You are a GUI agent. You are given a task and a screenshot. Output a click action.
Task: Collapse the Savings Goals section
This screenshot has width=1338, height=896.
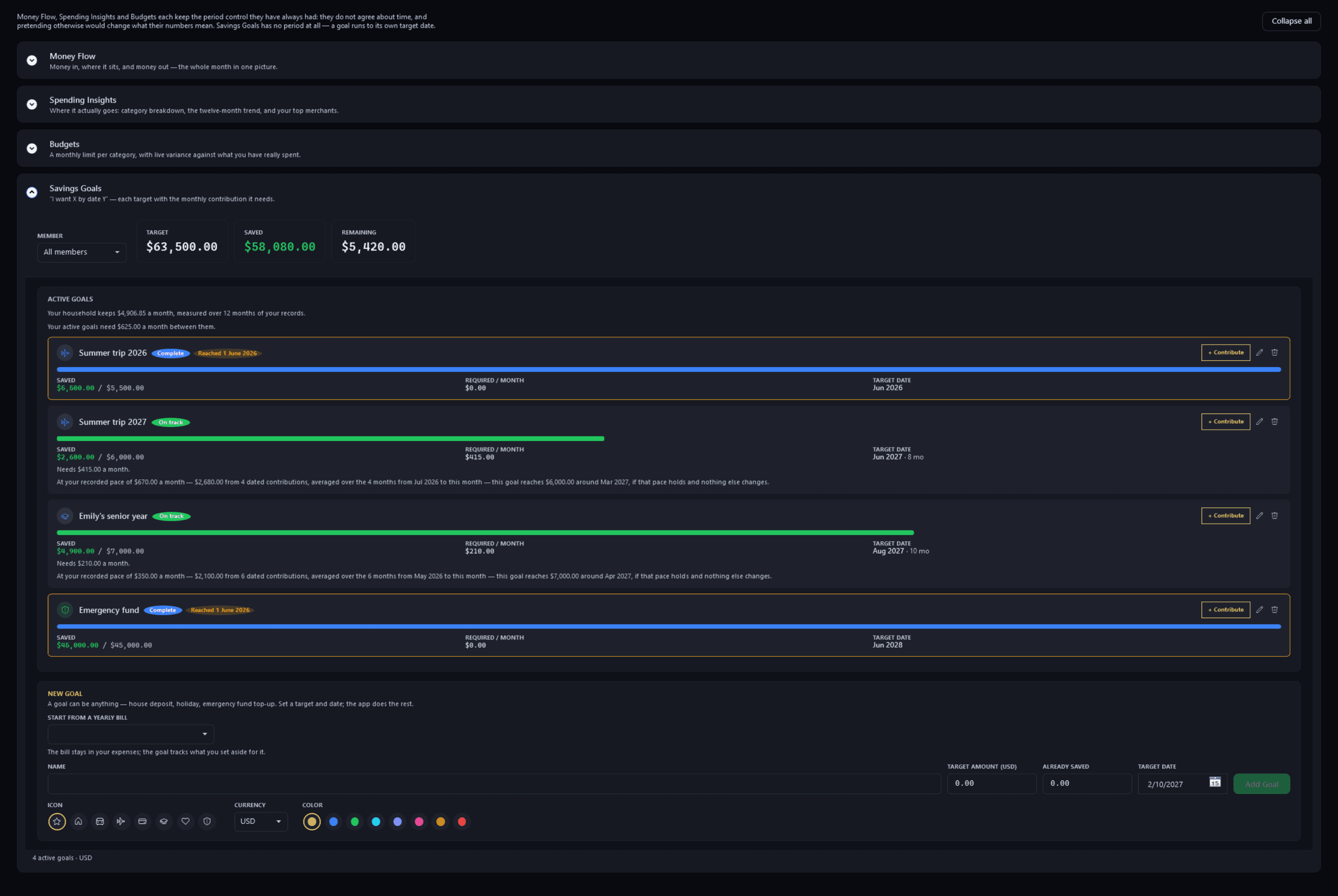(x=32, y=193)
